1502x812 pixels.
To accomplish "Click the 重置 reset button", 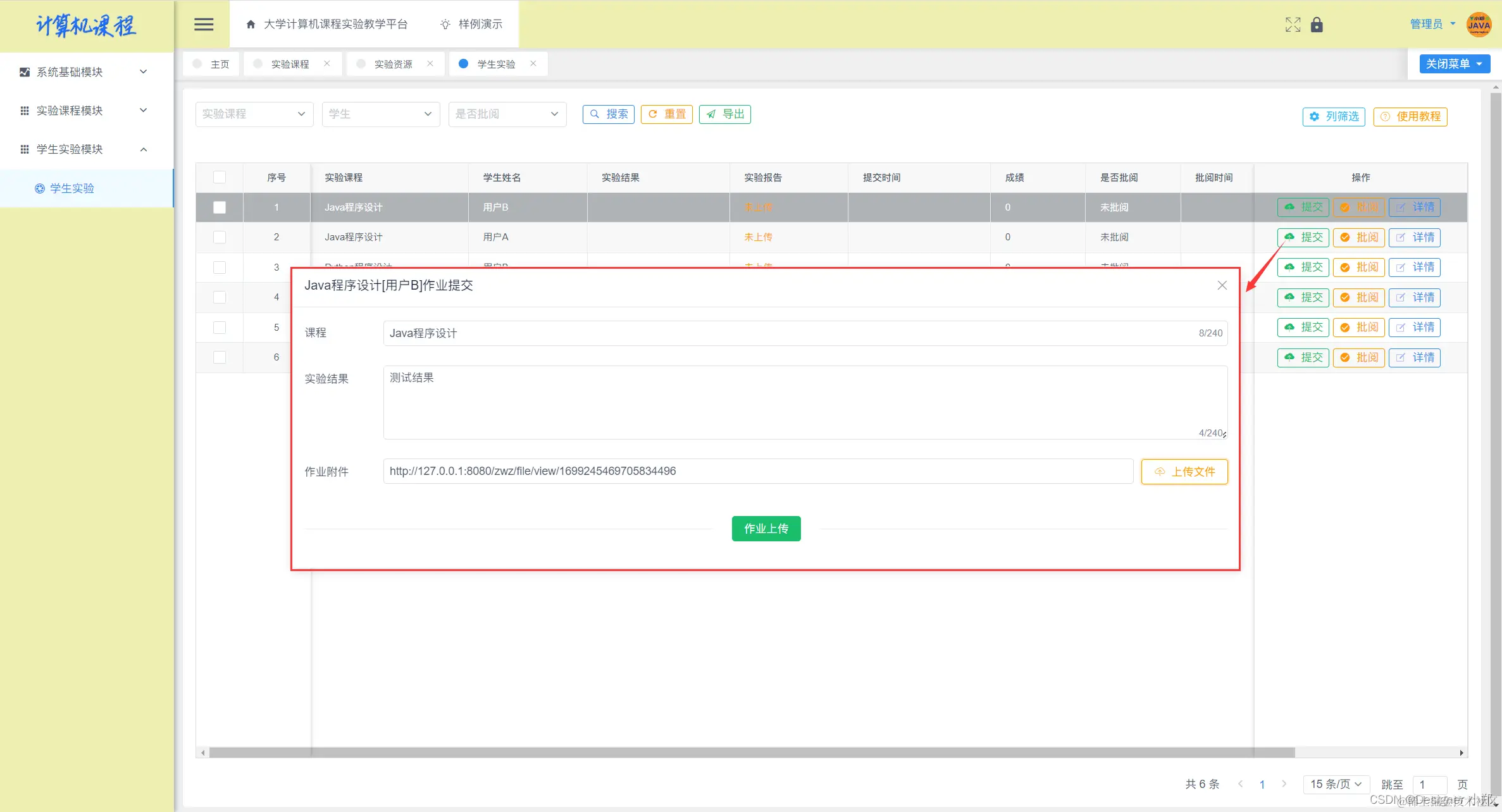I will [666, 114].
